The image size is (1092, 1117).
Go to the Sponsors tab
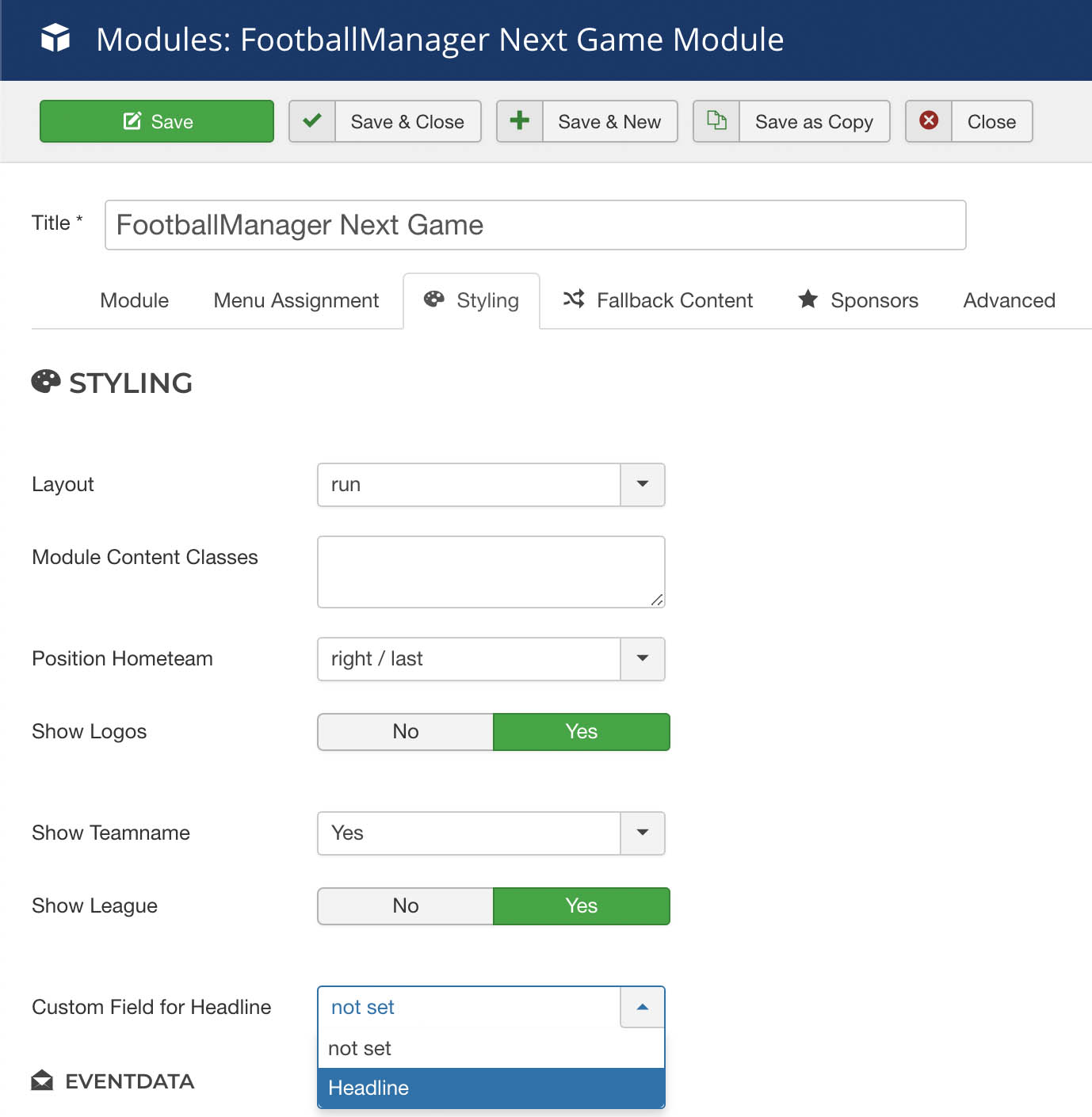(x=858, y=300)
